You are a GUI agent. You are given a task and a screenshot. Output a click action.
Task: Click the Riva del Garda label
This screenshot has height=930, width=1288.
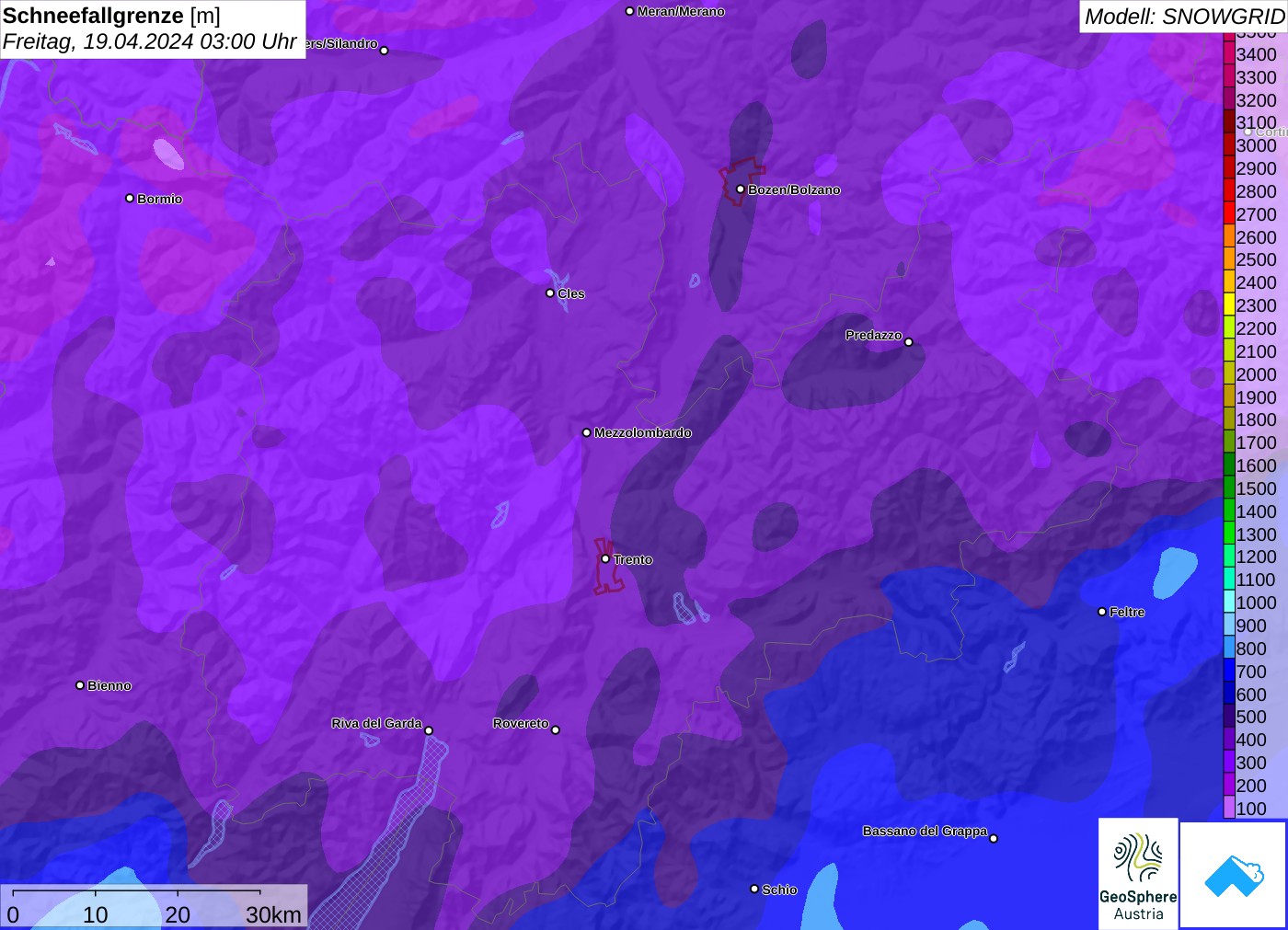point(376,723)
